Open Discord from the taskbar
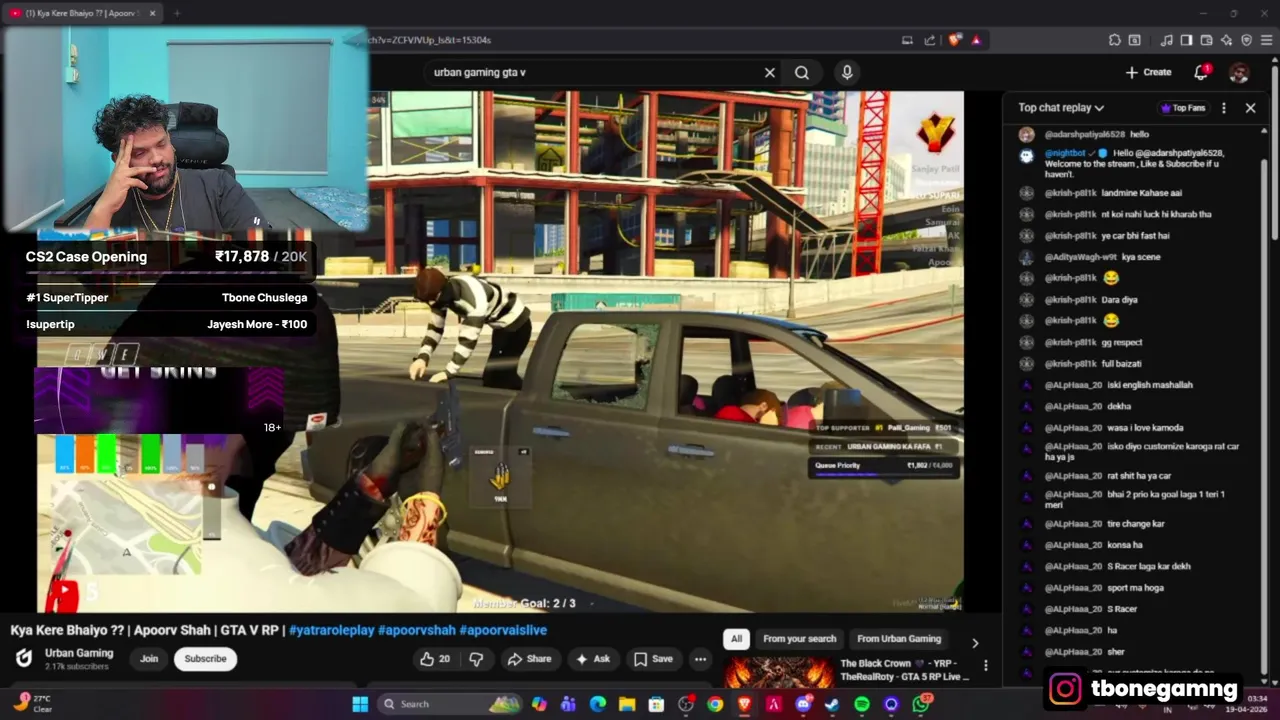The width and height of the screenshot is (1280, 720). tap(803, 704)
